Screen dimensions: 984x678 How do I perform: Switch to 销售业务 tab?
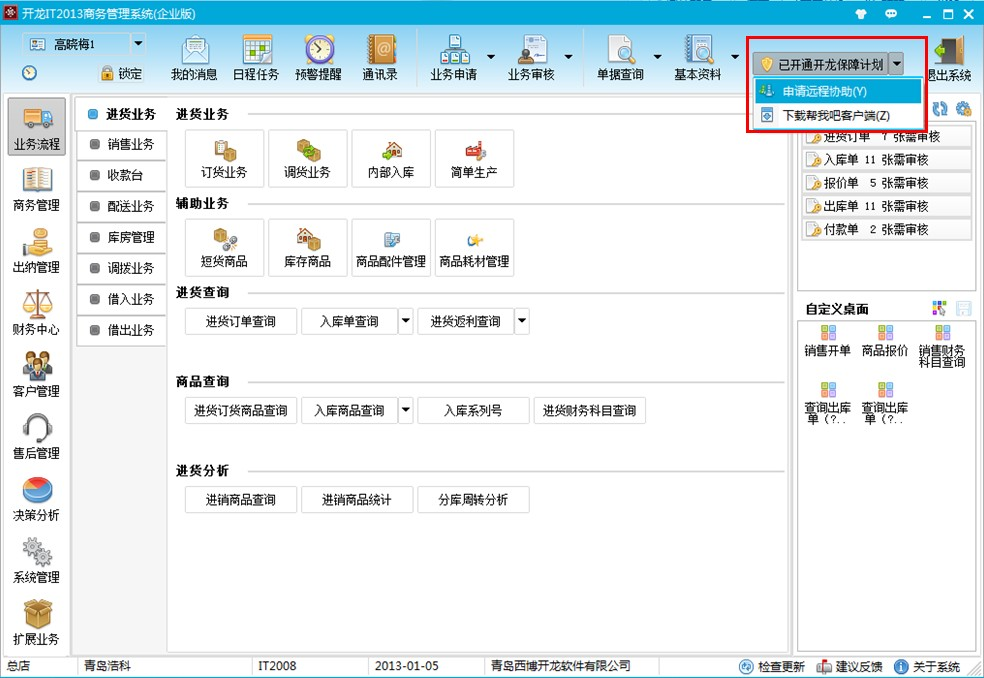(122, 144)
